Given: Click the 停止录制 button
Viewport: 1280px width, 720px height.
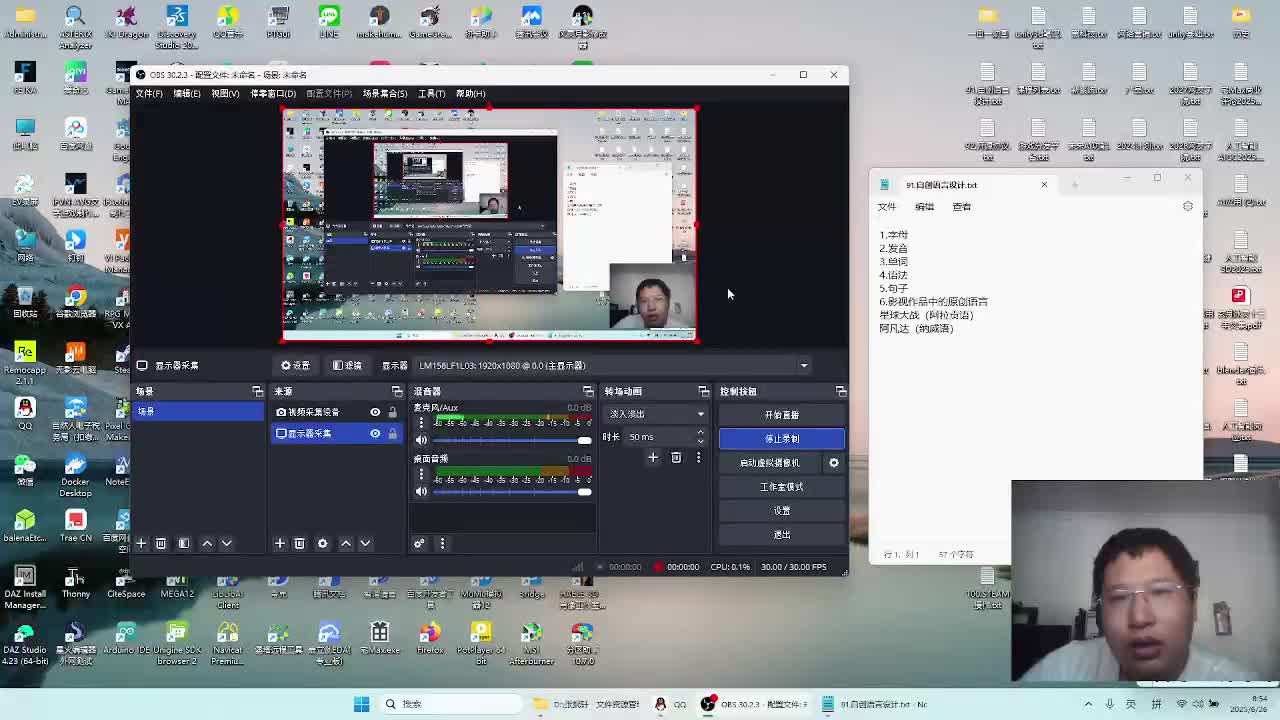Looking at the screenshot, I should click(781, 439).
